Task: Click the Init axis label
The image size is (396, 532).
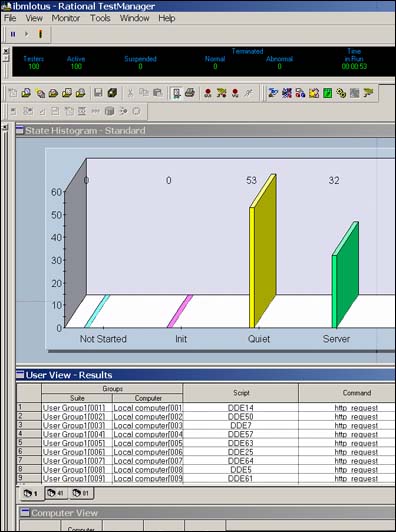Action: (181, 339)
